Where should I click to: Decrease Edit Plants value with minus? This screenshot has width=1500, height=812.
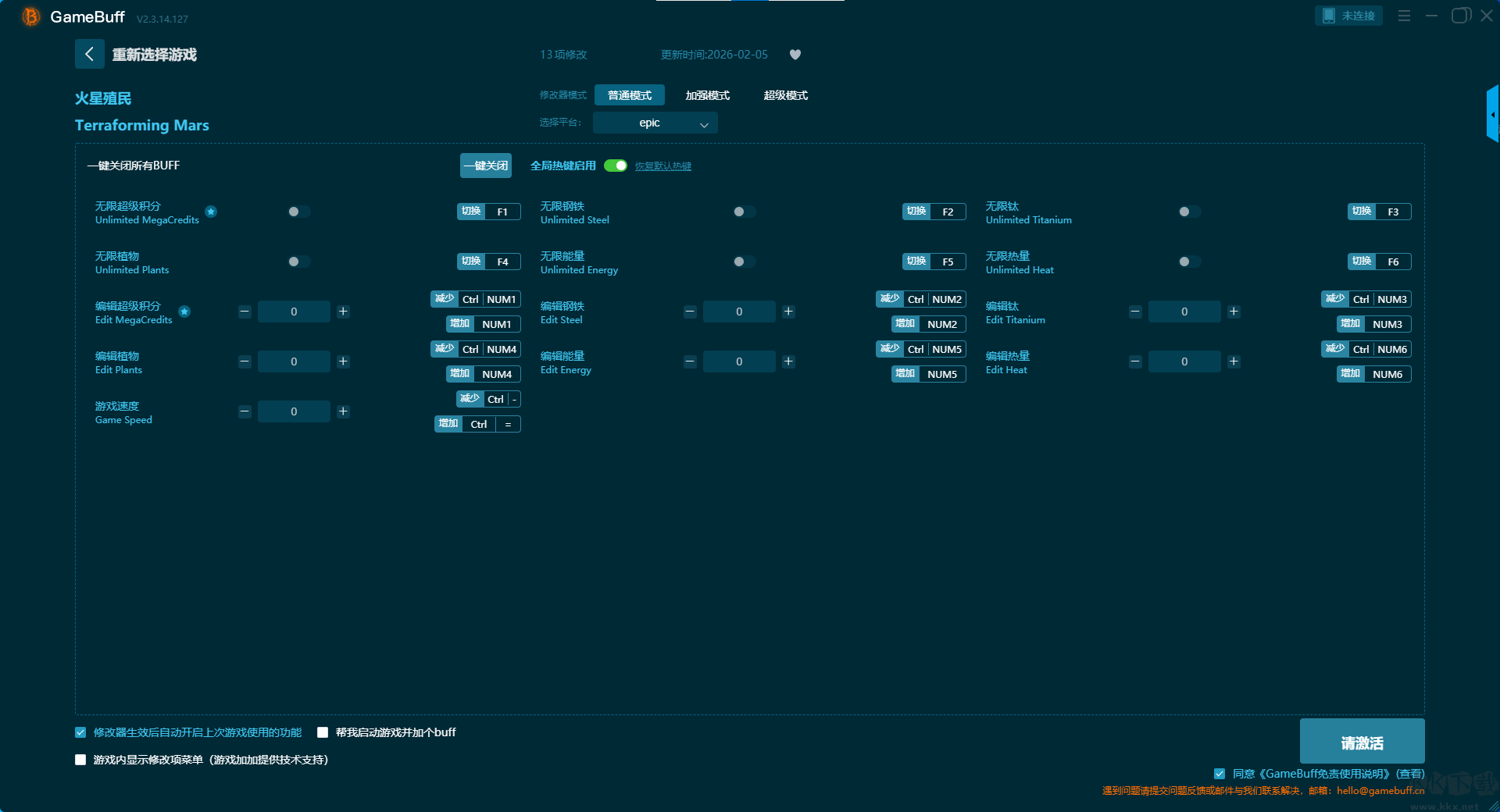(245, 361)
